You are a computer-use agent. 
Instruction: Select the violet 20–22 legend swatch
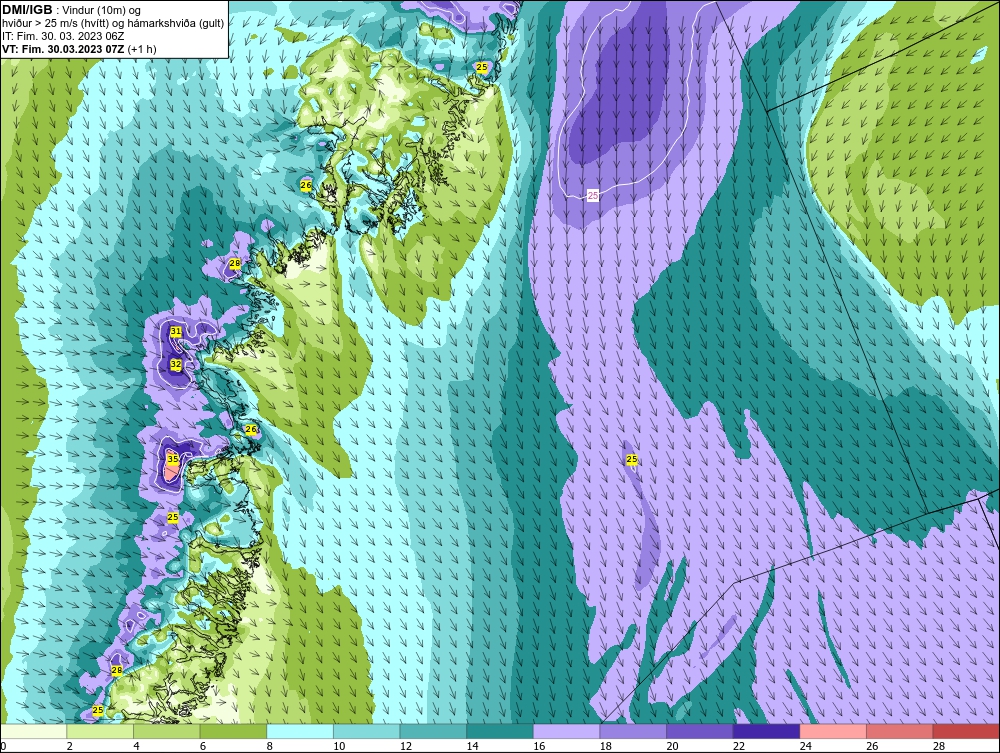coord(700,731)
